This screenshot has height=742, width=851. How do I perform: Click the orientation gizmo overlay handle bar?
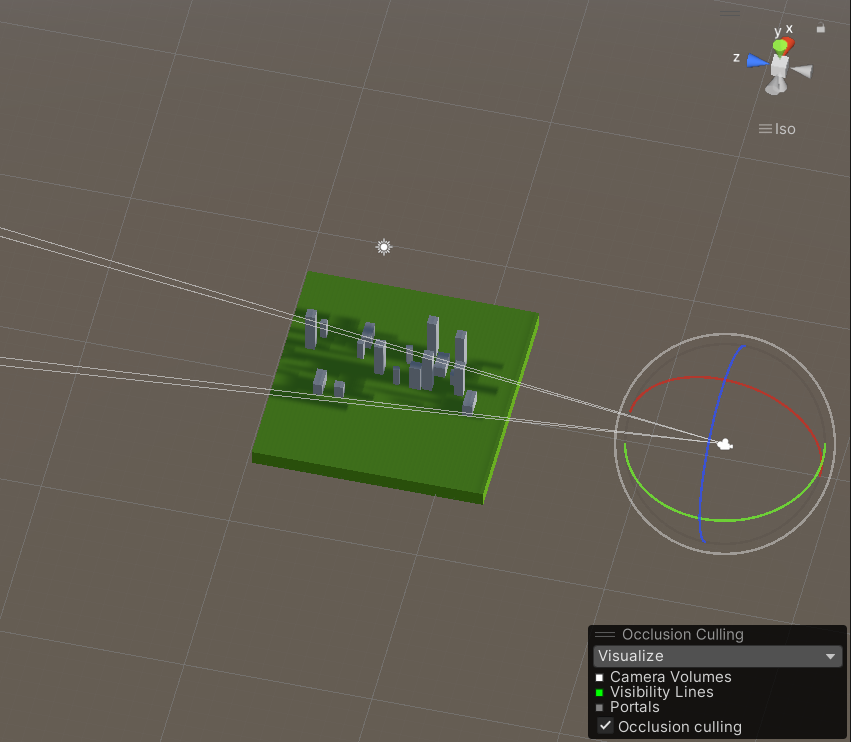pyautogui.click(x=731, y=13)
